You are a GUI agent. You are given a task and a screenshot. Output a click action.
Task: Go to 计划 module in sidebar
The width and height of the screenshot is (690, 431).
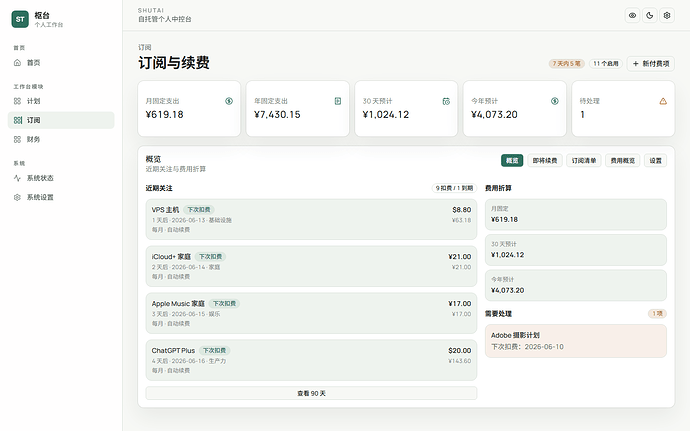[x=61, y=101]
